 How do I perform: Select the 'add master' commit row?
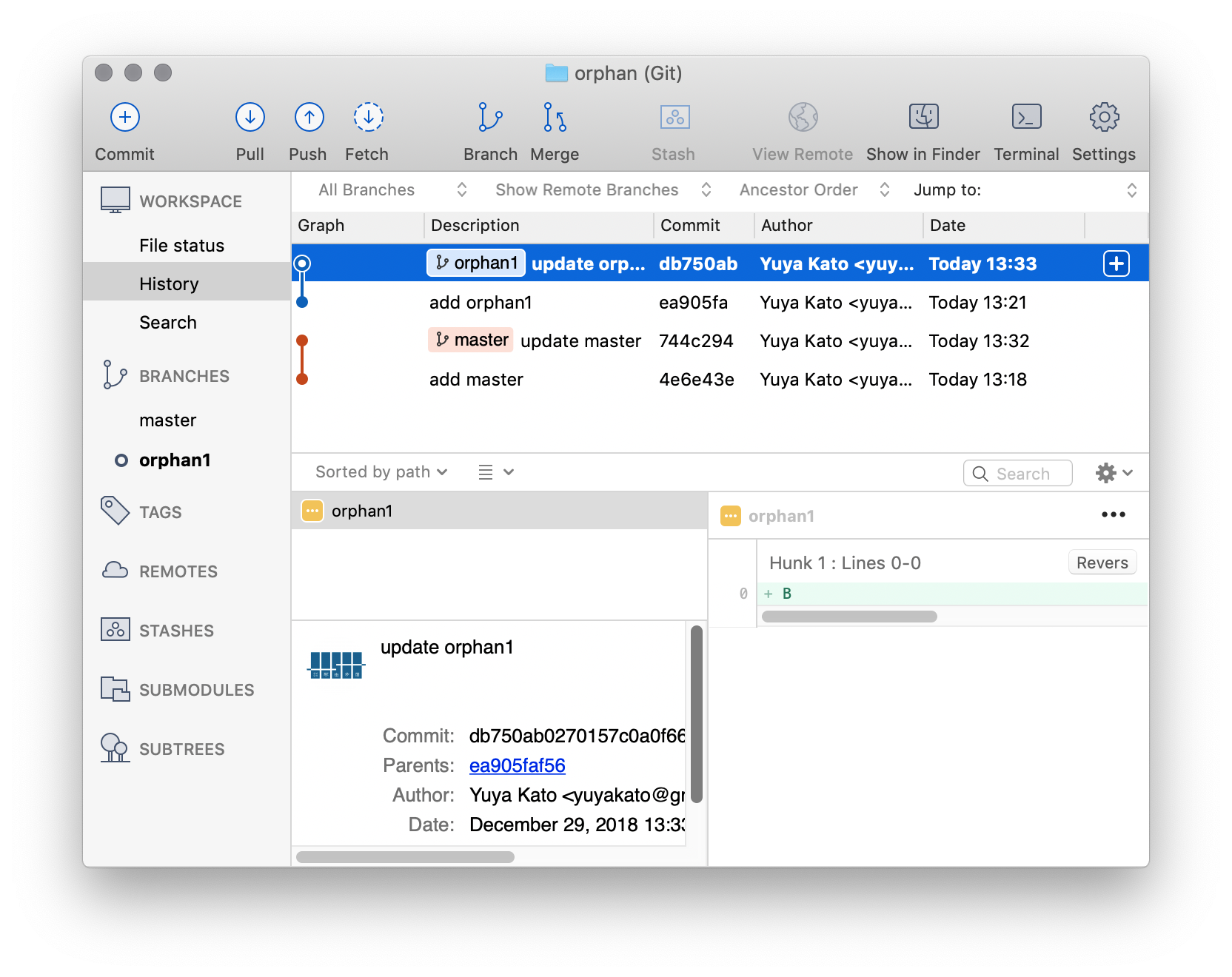coord(720,379)
